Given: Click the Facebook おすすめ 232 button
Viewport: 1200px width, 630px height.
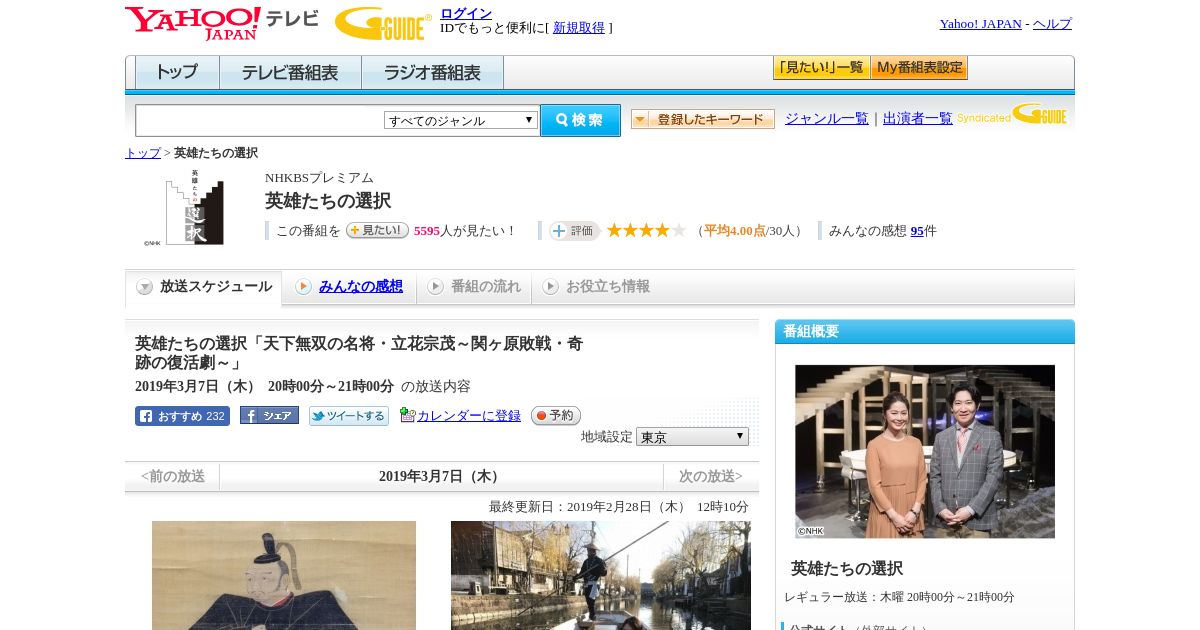Looking at the screenshot, I should point(182,416).
